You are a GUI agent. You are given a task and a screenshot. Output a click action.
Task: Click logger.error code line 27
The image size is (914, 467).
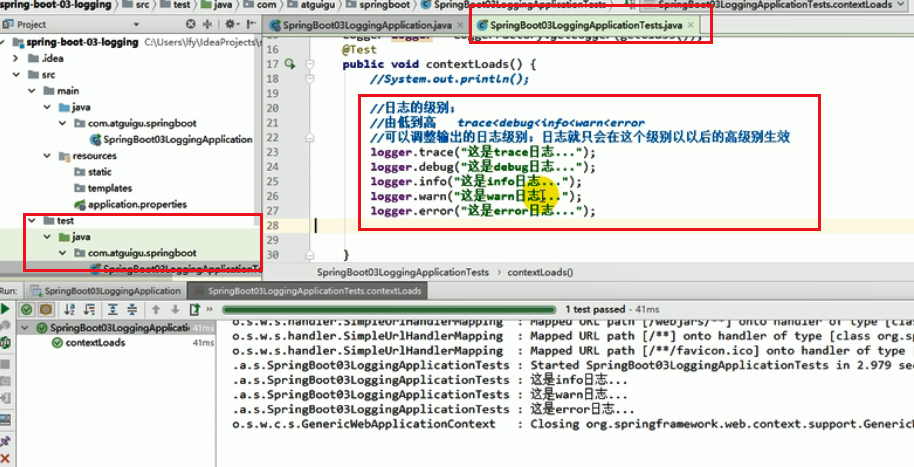pos(483,211)
